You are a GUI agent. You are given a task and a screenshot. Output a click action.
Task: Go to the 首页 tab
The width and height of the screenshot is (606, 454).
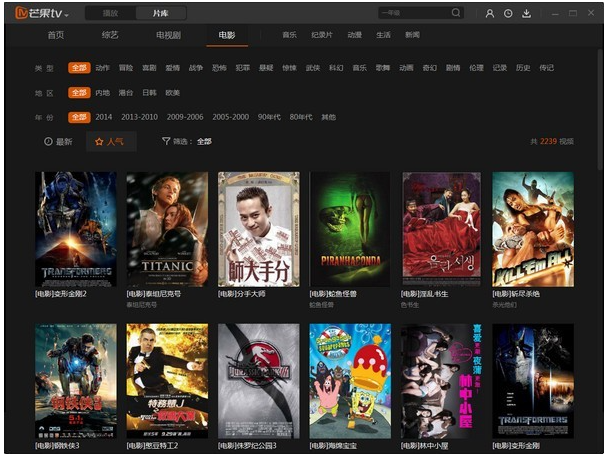pos(56,35)
